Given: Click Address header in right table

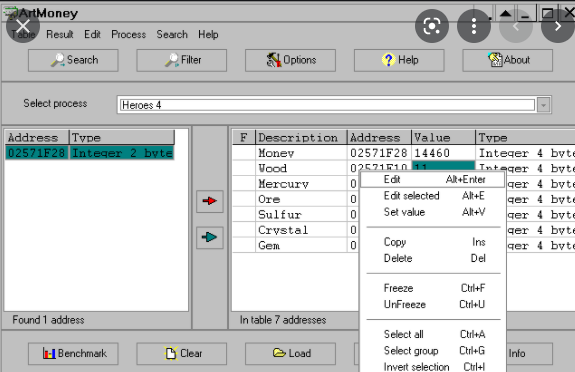Looking at the screenshot, I should pos(379,138).
